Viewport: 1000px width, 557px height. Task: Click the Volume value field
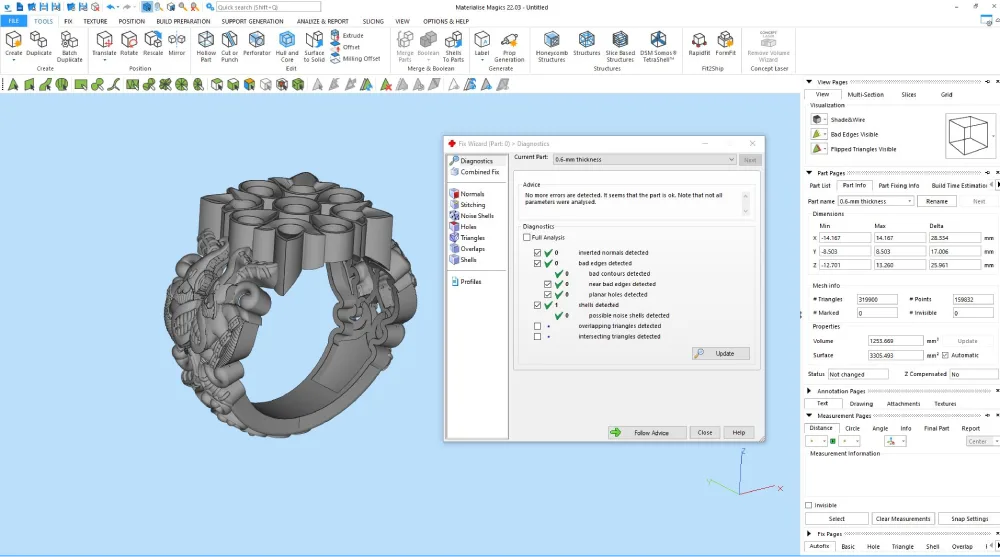pyautogui.click(x=895, y=341)
